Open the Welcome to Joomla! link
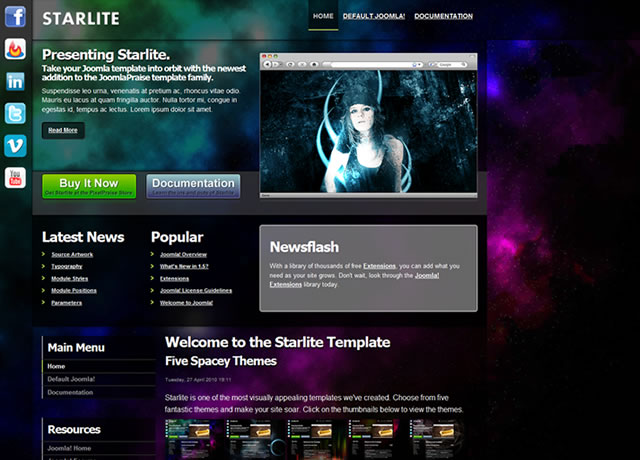 186,303
